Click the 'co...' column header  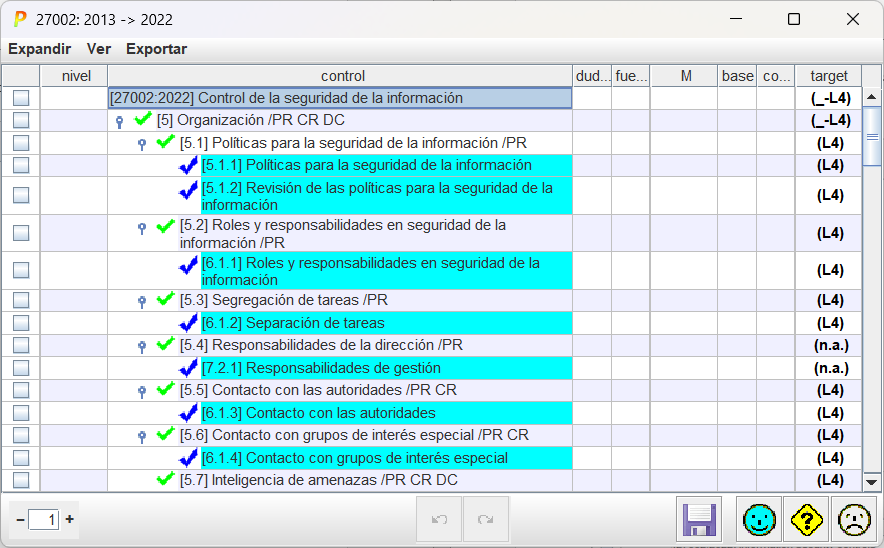click(776, 76)
